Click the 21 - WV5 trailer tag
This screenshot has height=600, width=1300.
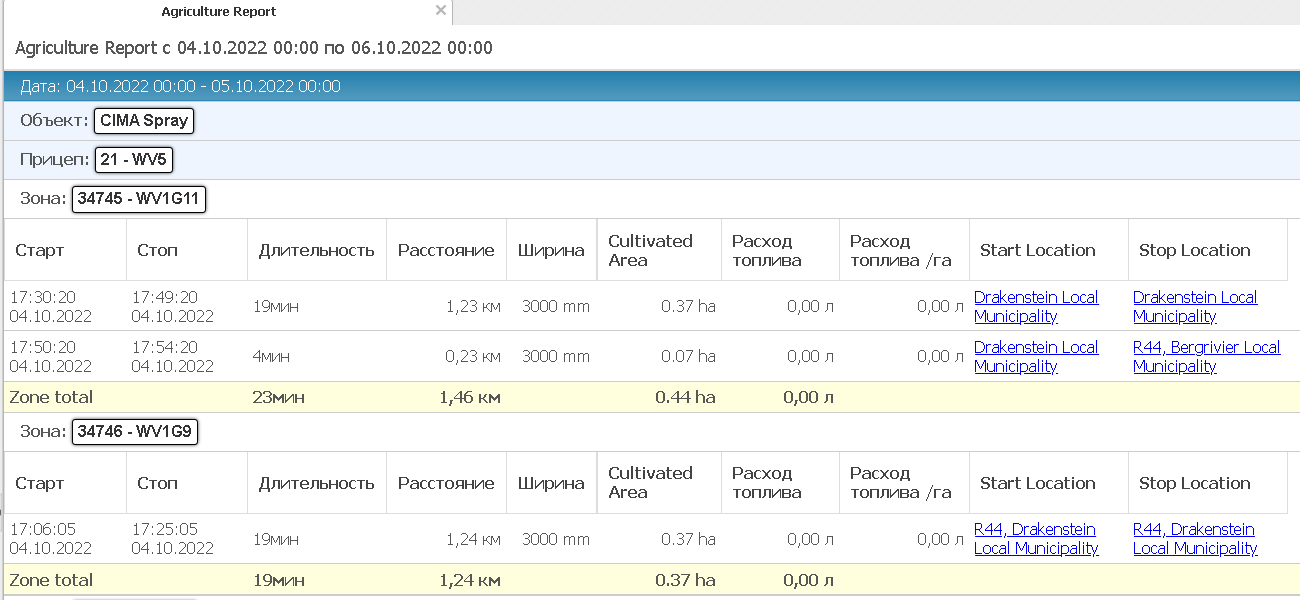coord(135,160)
